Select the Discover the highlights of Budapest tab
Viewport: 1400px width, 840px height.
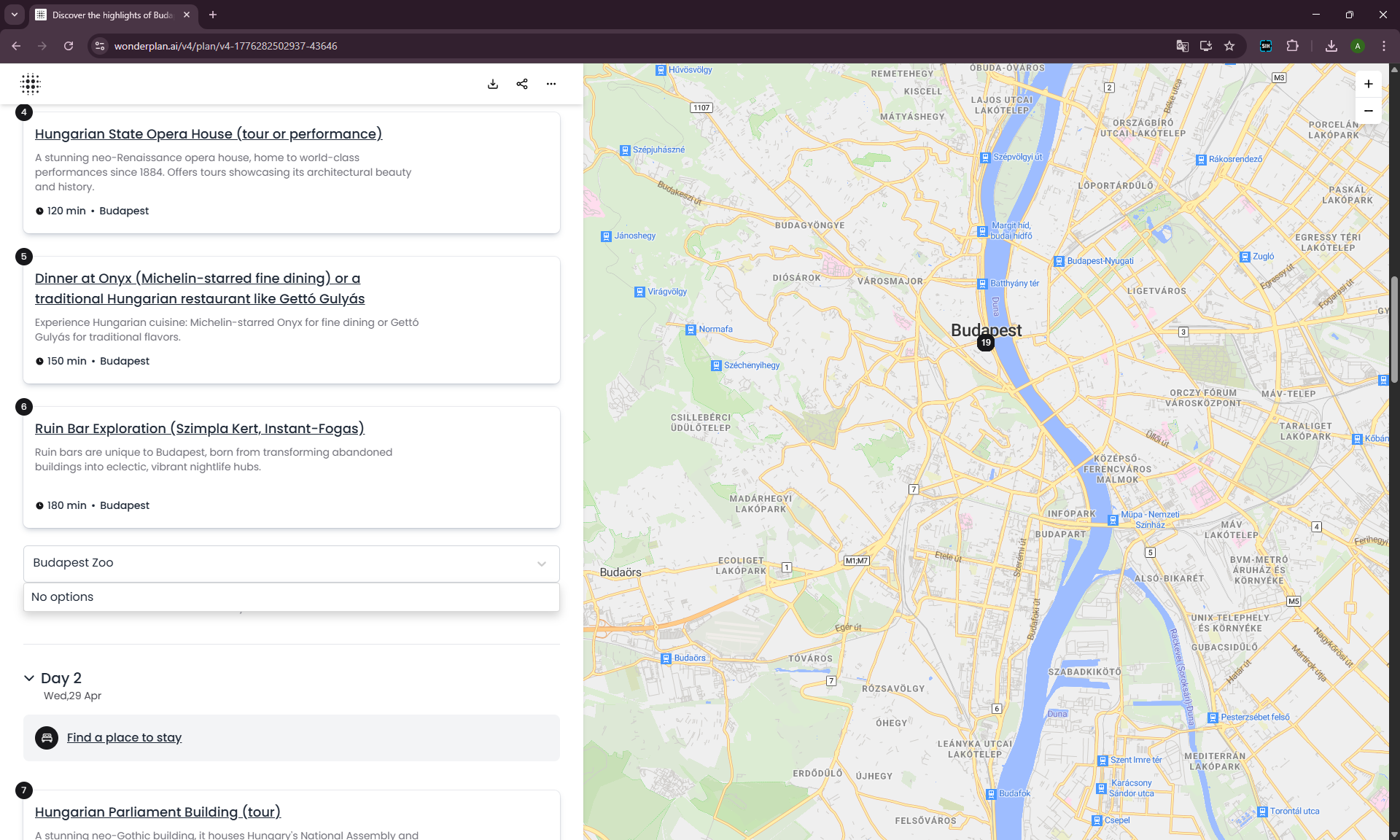click(x=112, y=15)
